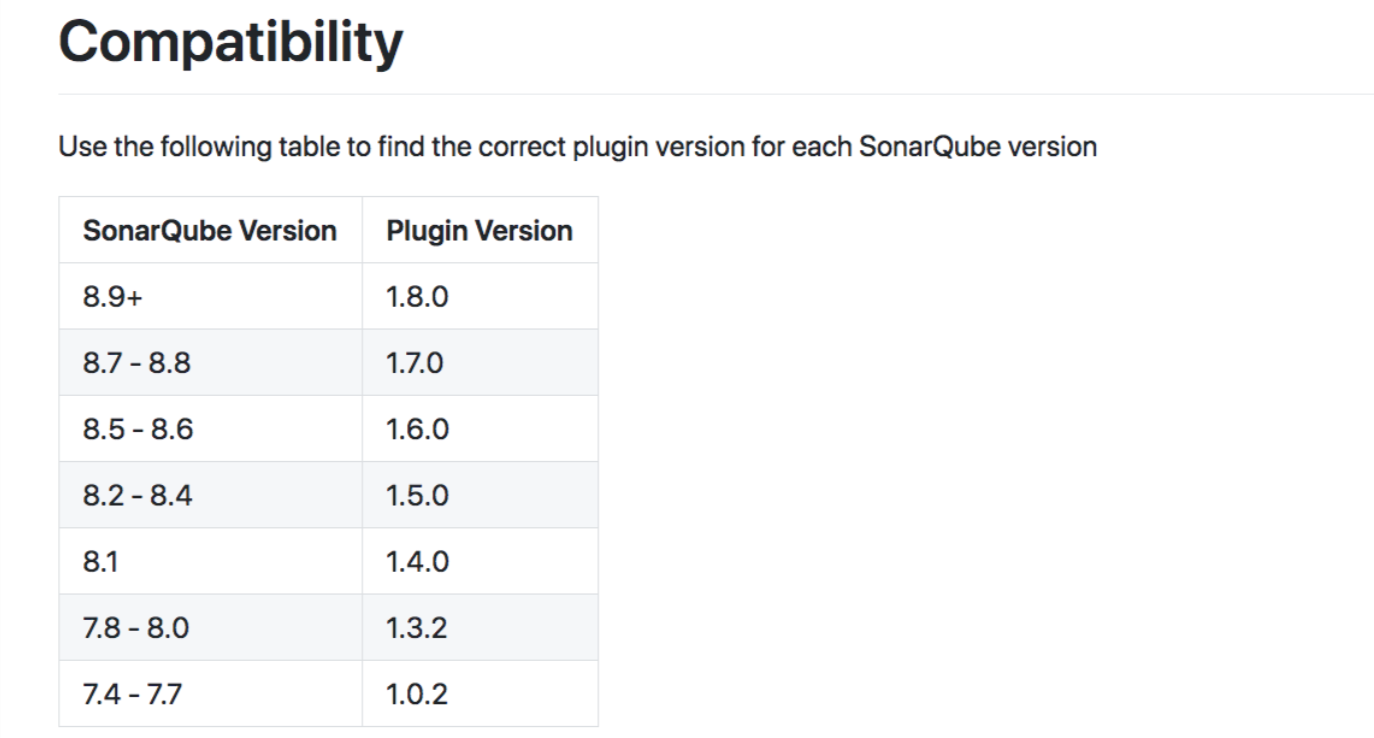Select the 7.4 - 7.7 version cell
The image size is (1374, 738).
[210, 693]
